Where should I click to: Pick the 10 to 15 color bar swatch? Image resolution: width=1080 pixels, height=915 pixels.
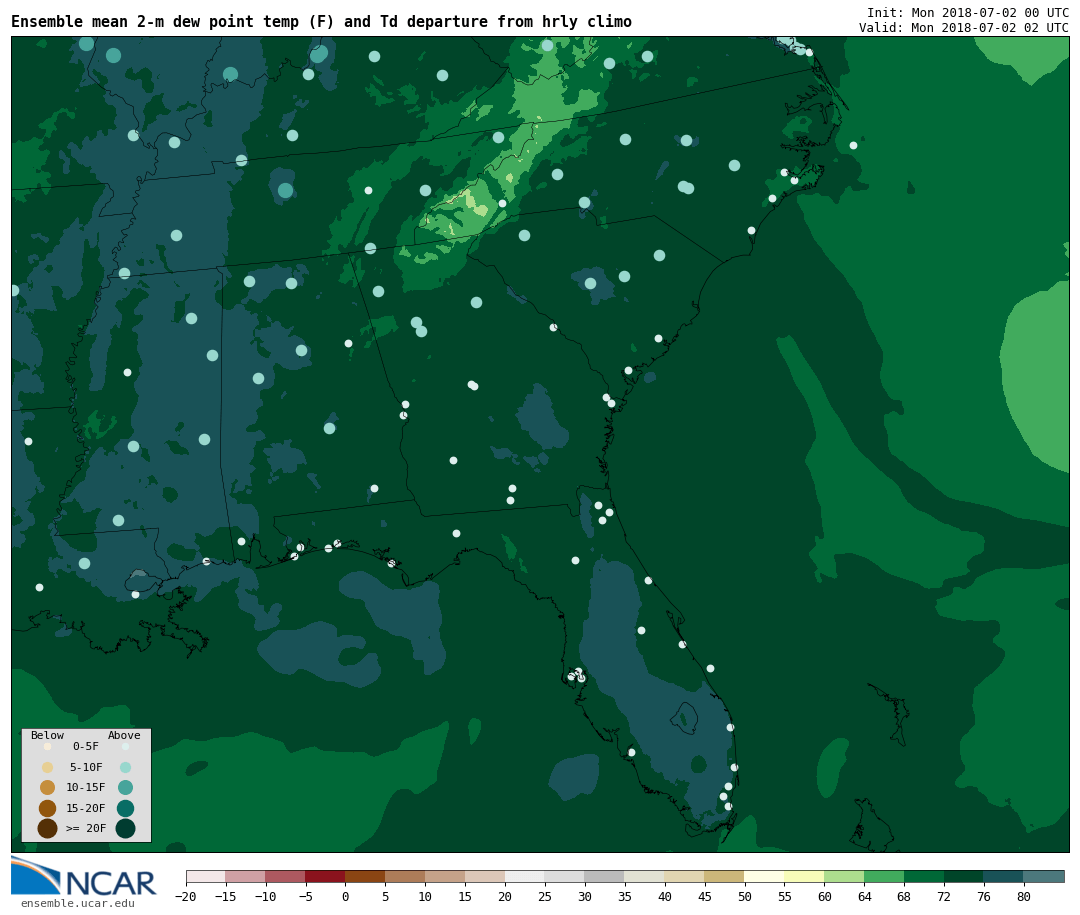click(x=445, y=877)
